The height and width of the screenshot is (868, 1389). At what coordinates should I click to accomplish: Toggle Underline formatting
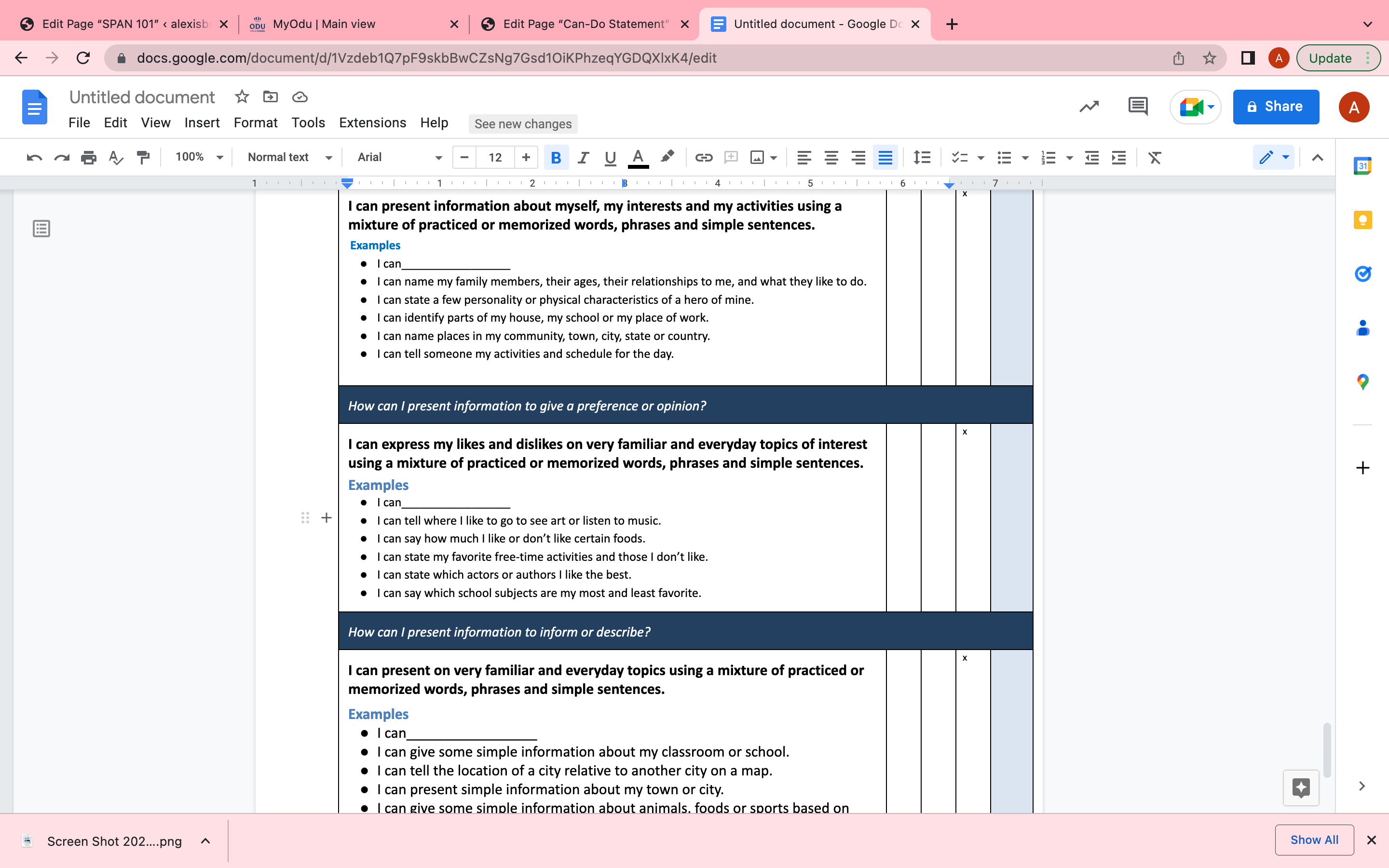(x=610, y=157)
